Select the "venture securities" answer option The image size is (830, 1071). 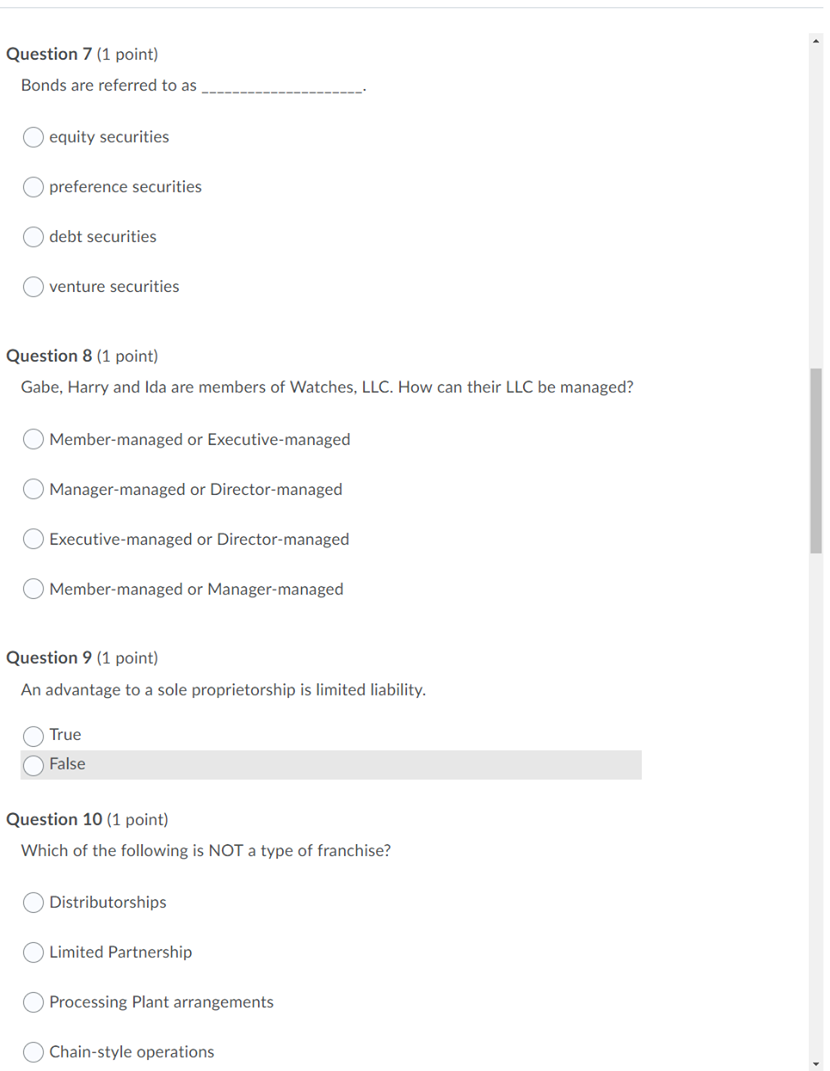[32, 286]
